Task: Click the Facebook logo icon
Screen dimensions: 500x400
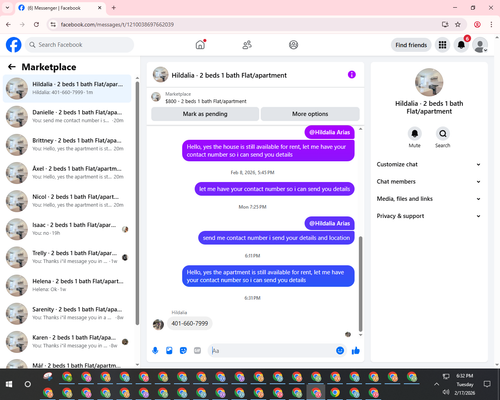Action: (x=14, y=45)
